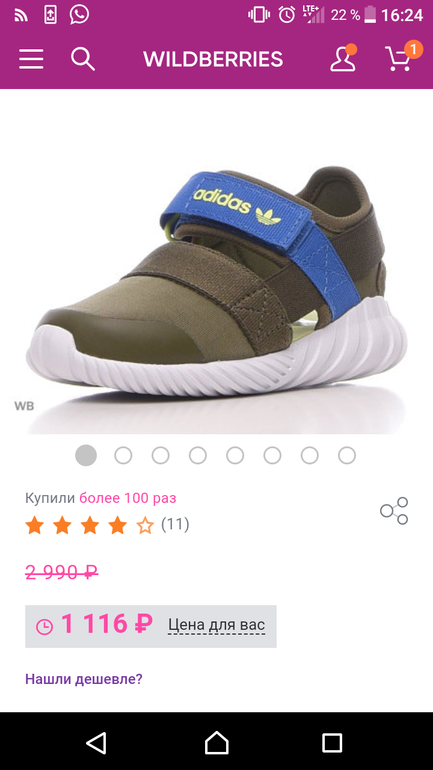433x770 pixels.
Task: Tap the share icon beside the rating
Action: pyautogui.click(x=394, y=511)
